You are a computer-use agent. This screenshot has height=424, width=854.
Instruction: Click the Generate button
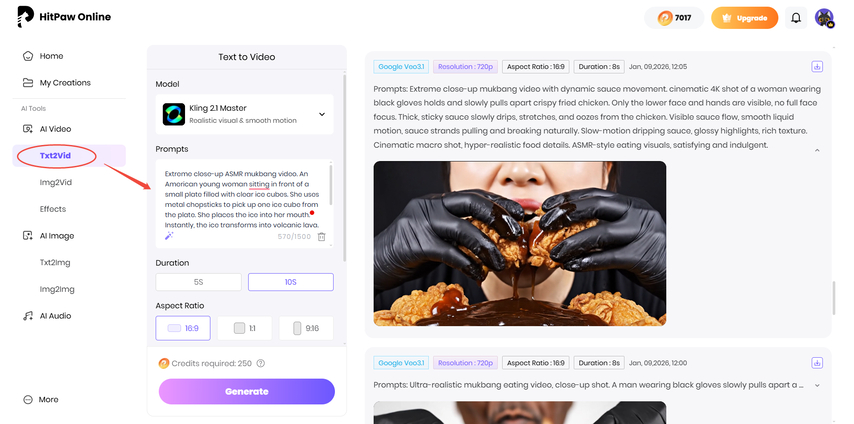(x=247, y=391)
